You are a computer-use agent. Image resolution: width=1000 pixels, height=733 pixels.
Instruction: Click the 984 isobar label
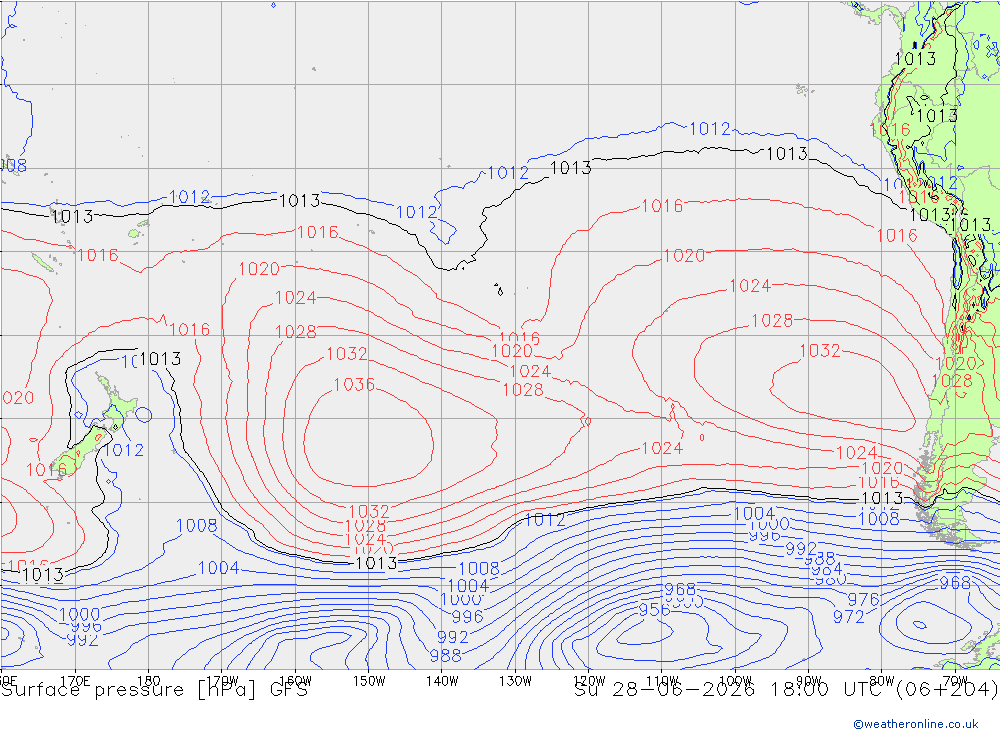point(827,569)
